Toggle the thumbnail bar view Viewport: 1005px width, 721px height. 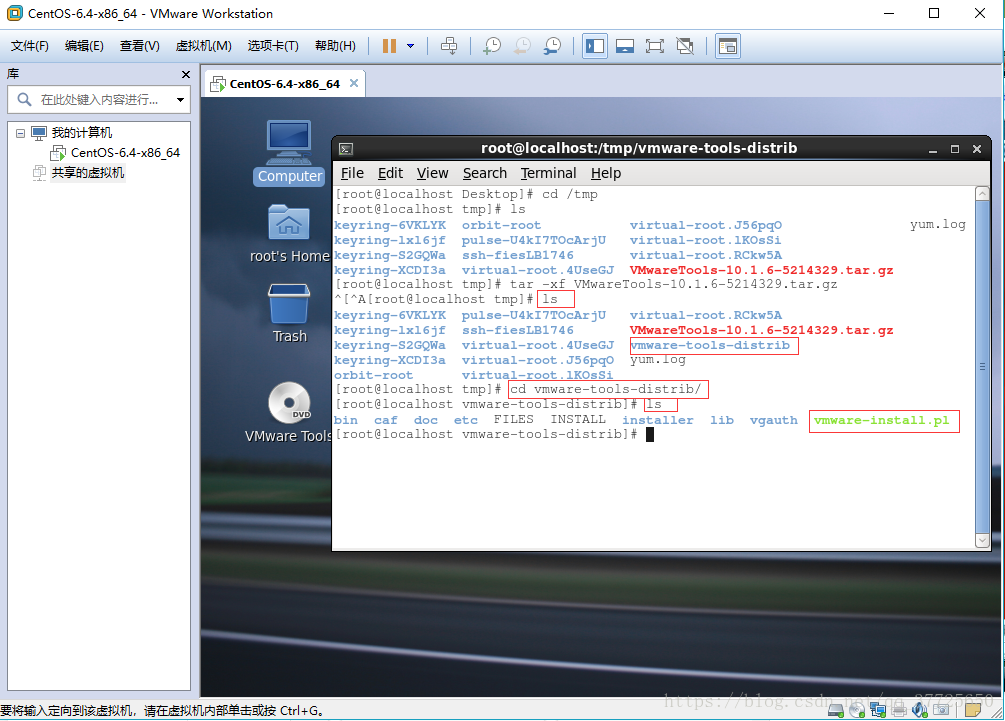(625, 46)
